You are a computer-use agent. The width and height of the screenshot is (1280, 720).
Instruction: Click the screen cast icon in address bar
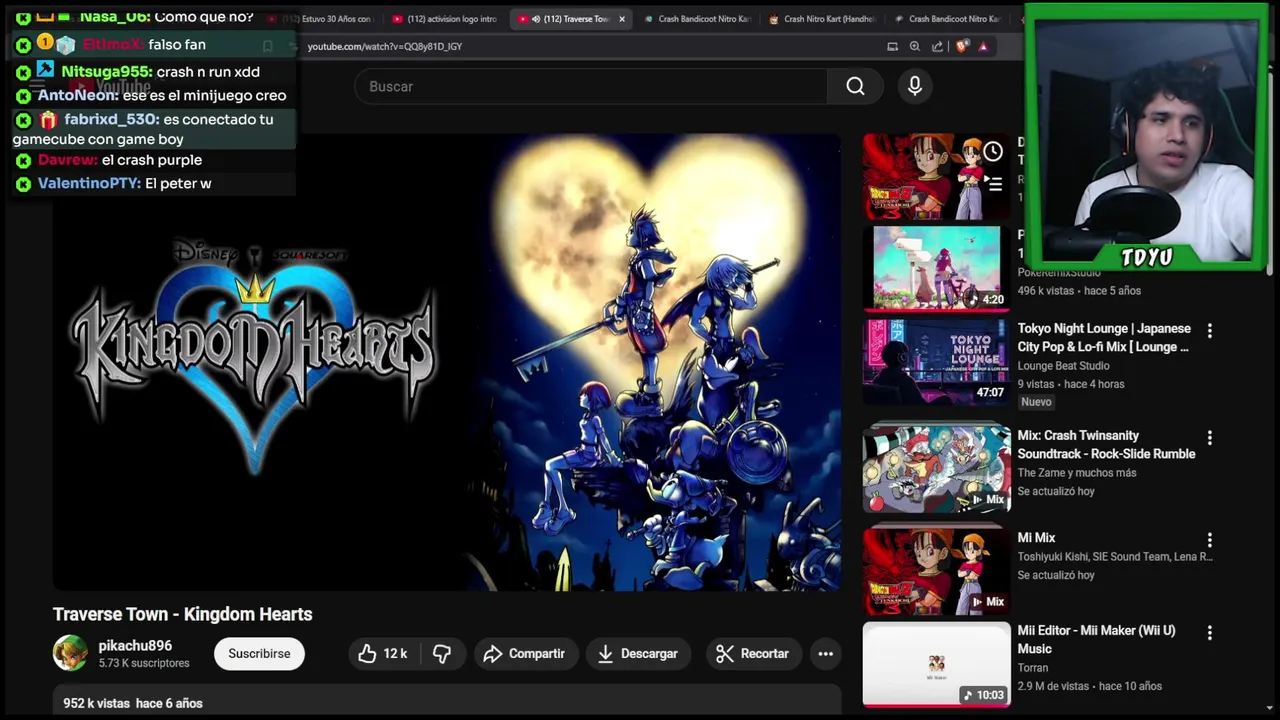click(892, 46)
